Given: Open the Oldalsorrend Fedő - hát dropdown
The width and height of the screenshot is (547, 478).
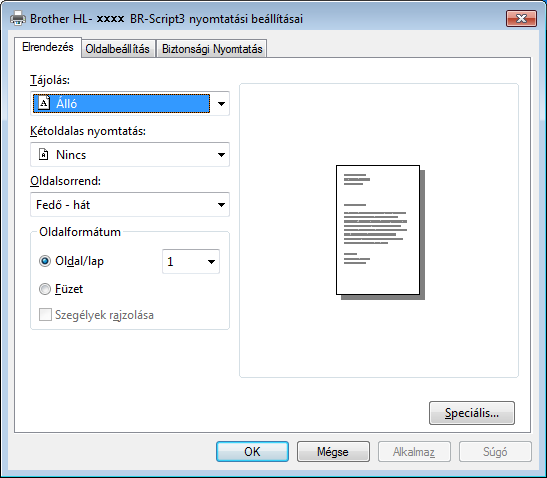Looking at the screenshot, I should coord(130,204).
